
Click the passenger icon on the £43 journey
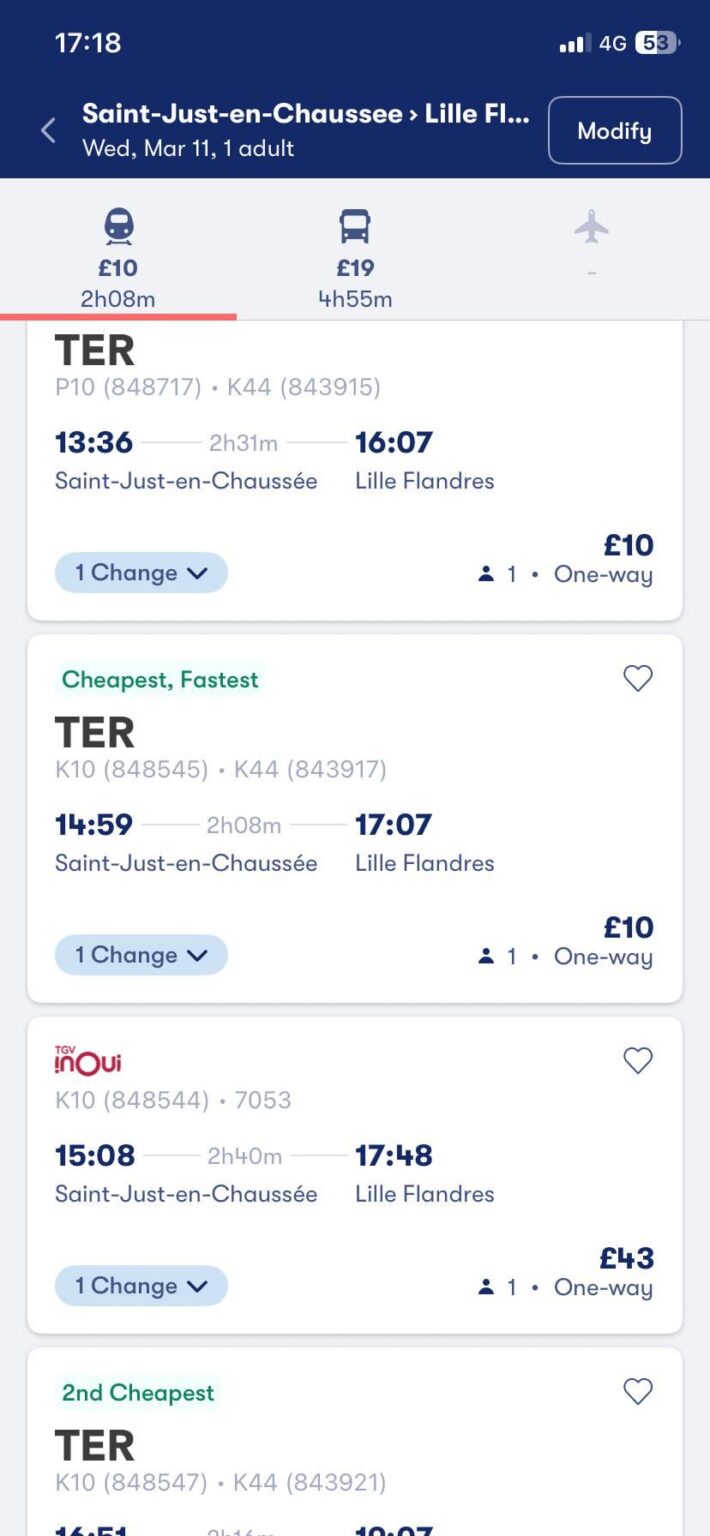[484, 1288]
